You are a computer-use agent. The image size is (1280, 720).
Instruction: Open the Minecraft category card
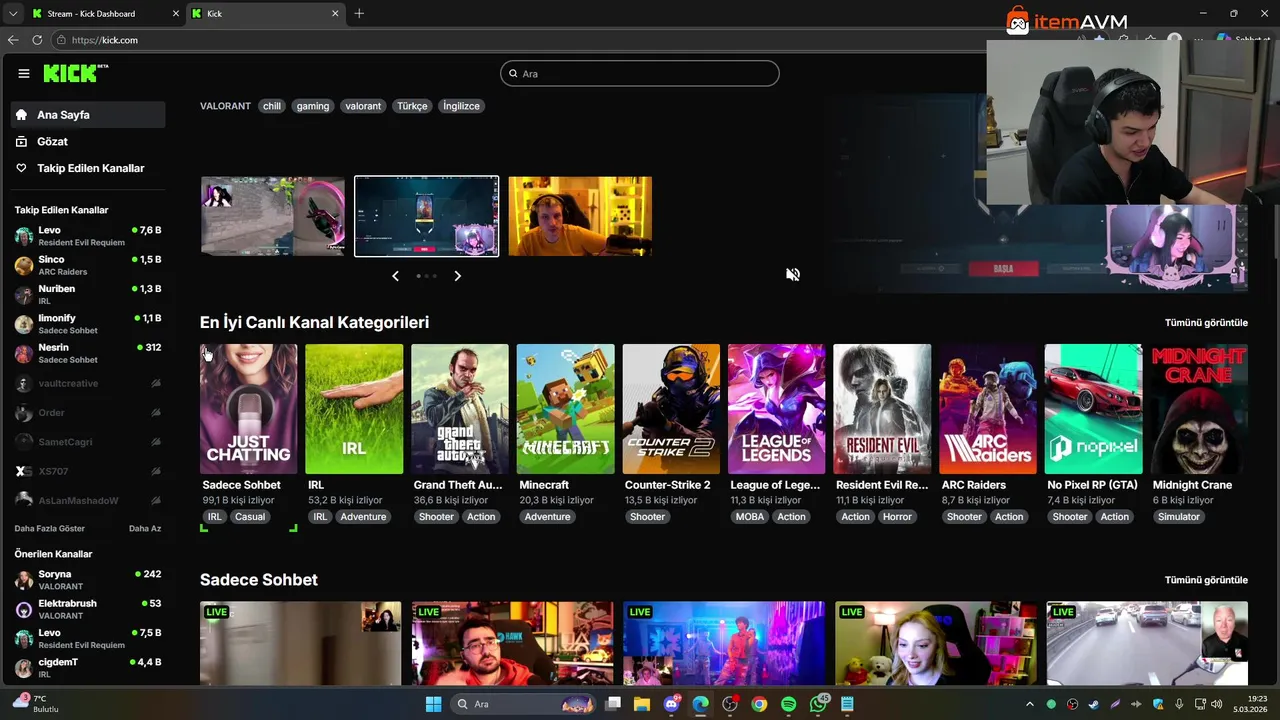(565, 409)
